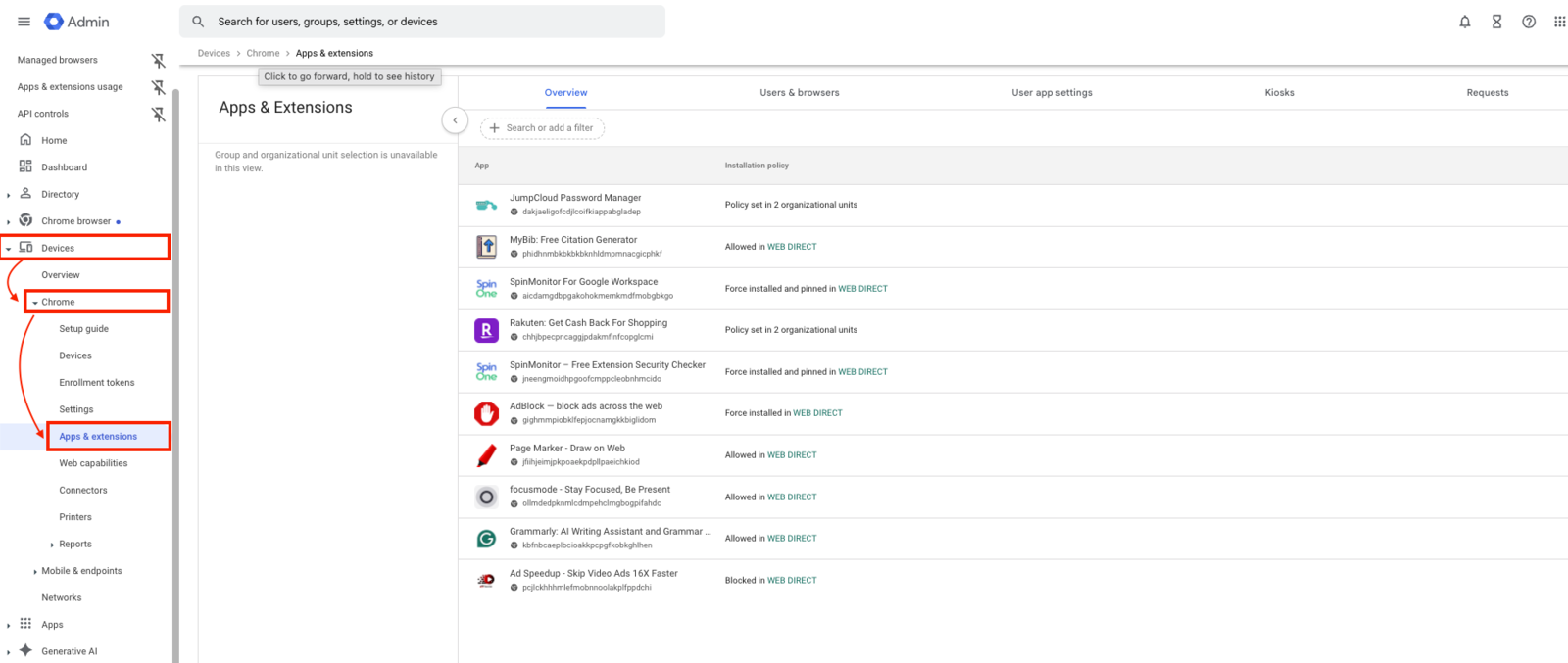The image size is (1568, 663).
Task: Click the Google Admin logo
Action: [x=77, y=22]
